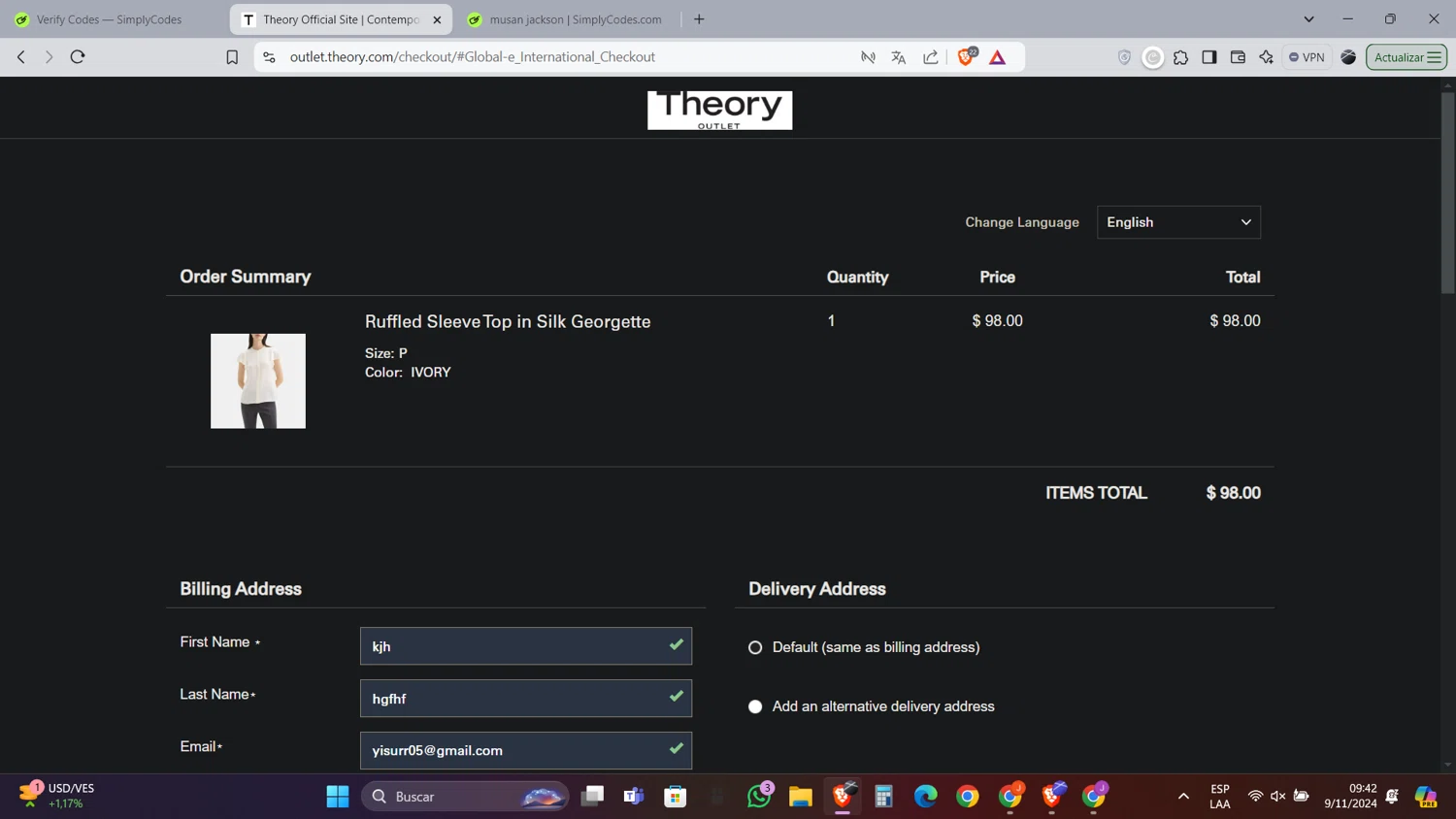1456x819 pixels.
Task: Click the profile avatar icon
Action: tap(1348, 57)
